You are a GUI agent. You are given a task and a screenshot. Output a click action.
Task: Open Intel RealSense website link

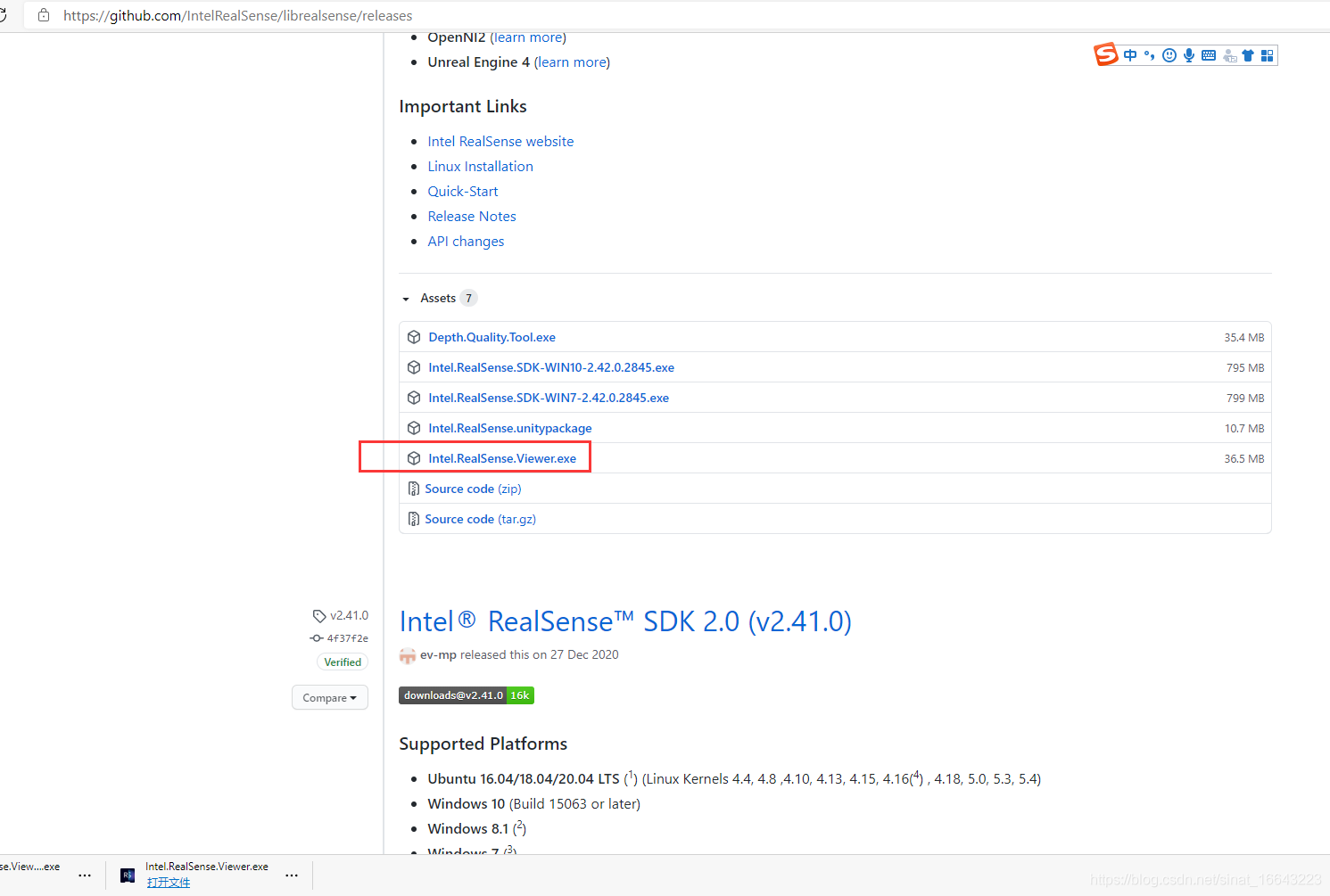[500, 142]
